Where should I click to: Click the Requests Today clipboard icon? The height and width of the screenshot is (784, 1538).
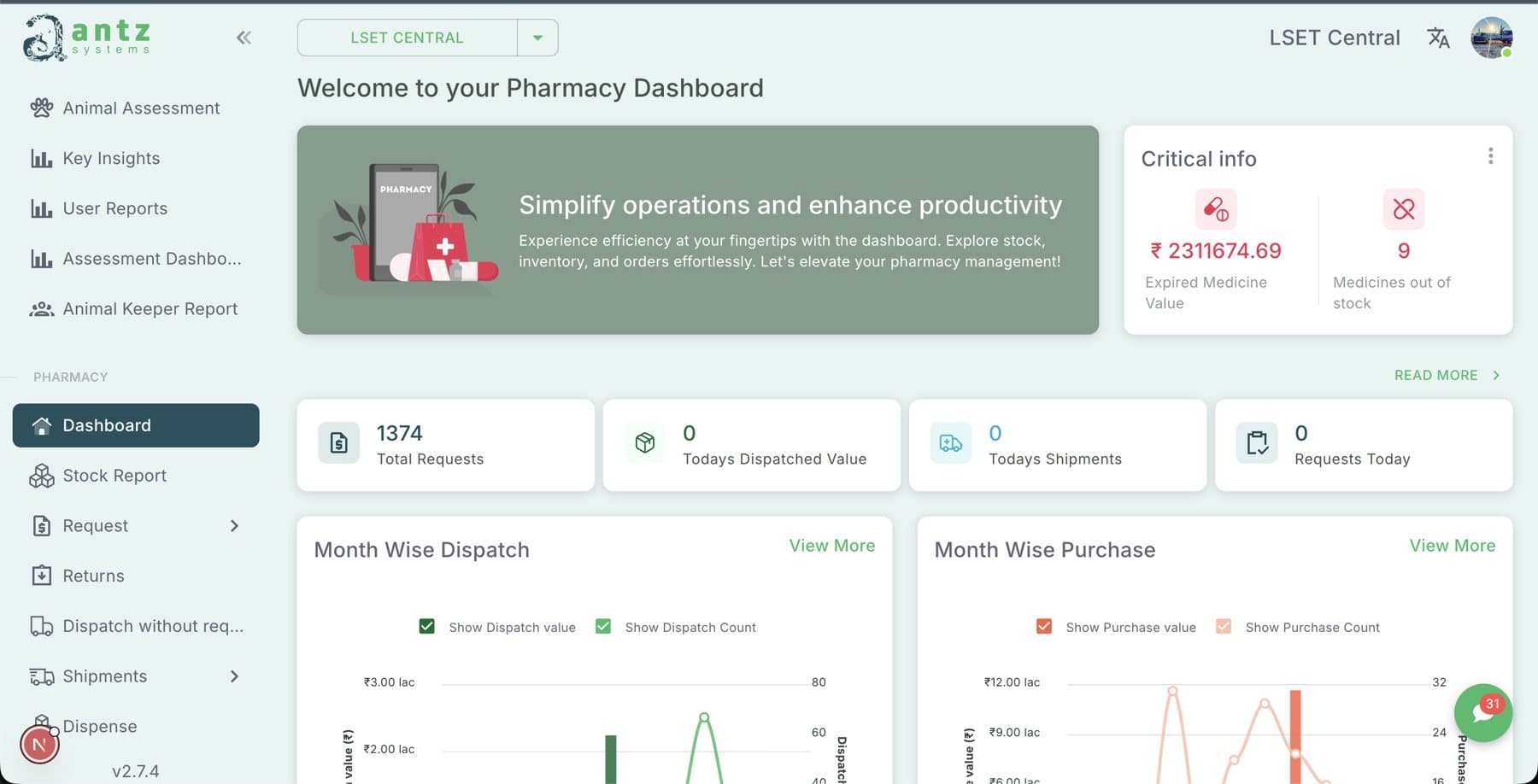point(1257,443)
